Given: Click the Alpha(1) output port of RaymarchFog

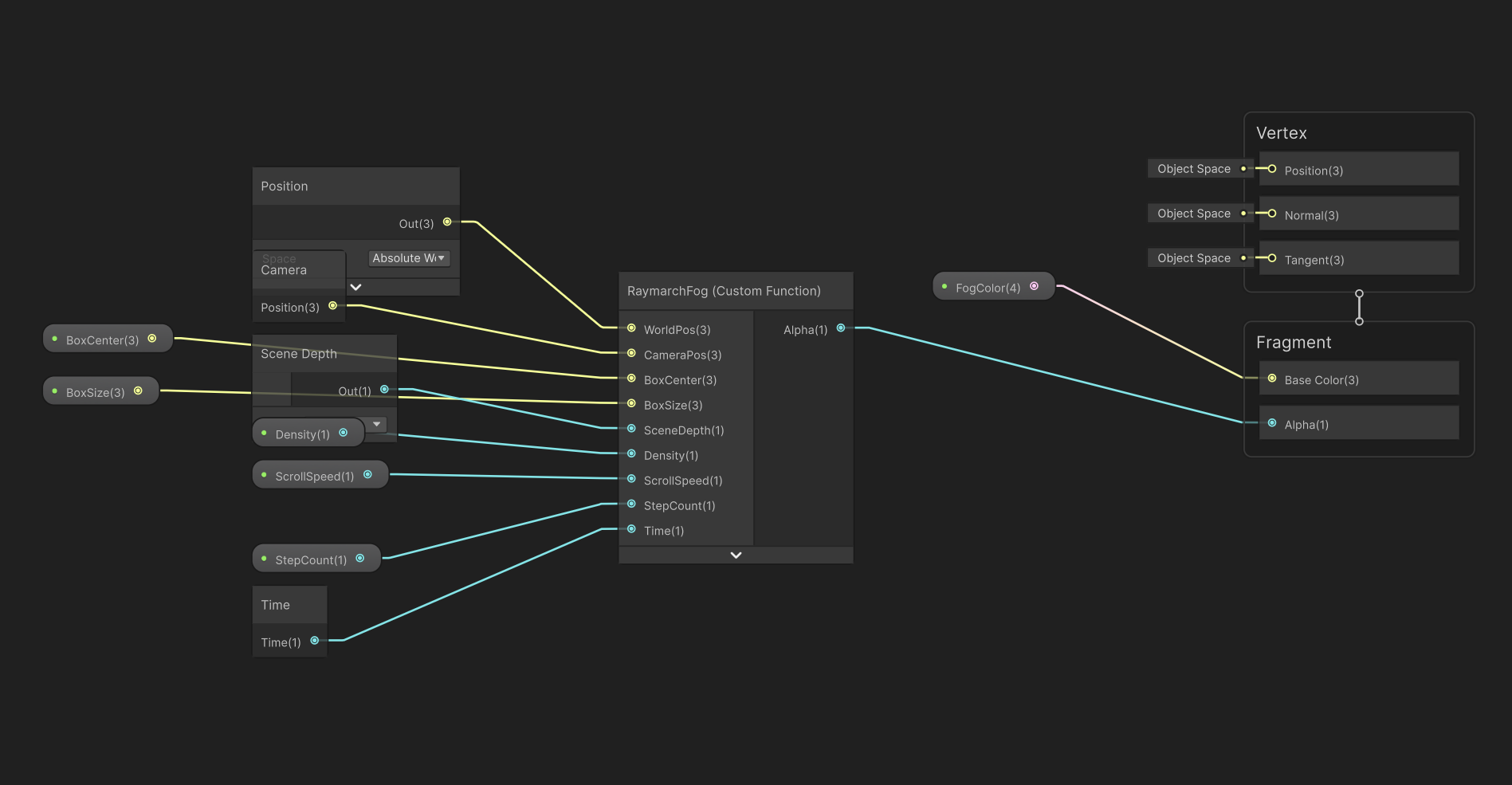Looking at the screenshot, I should coord(841,328).
